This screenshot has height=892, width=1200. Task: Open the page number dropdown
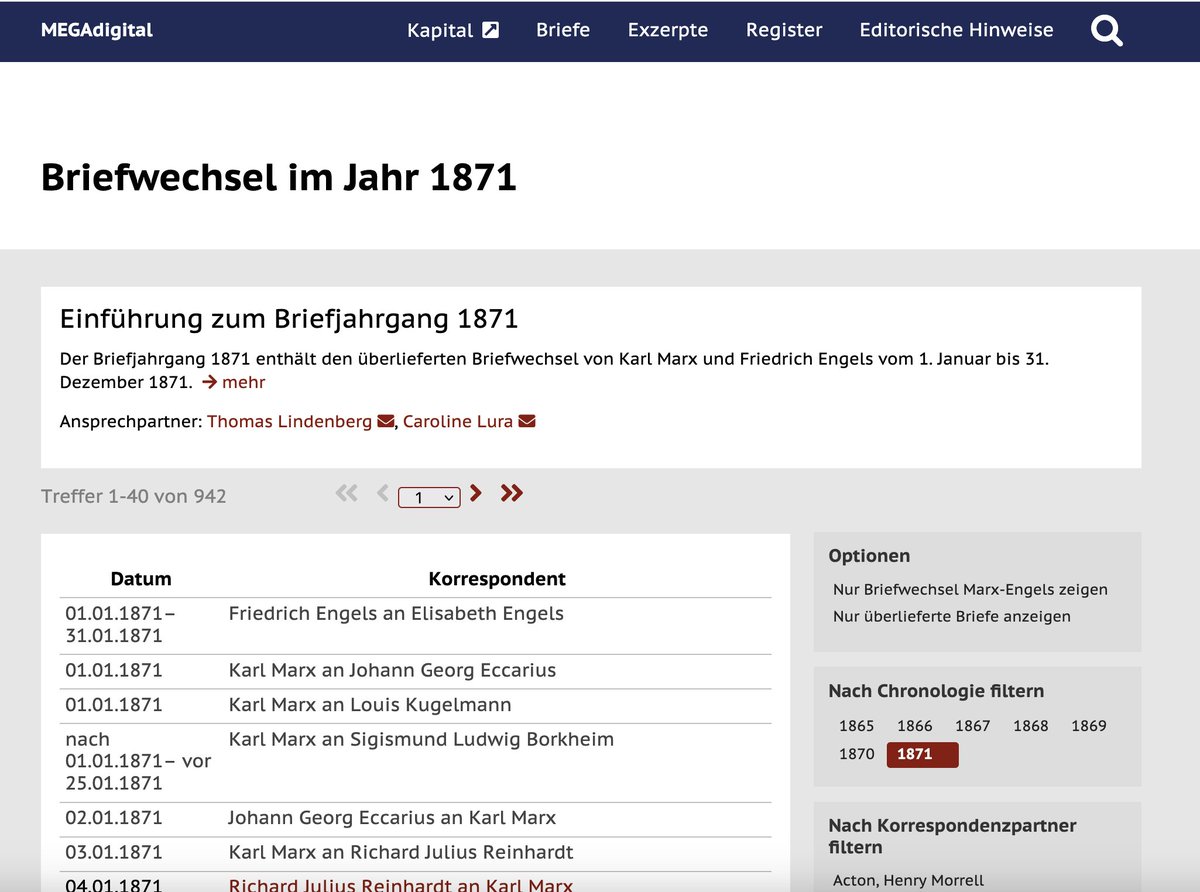429,497
